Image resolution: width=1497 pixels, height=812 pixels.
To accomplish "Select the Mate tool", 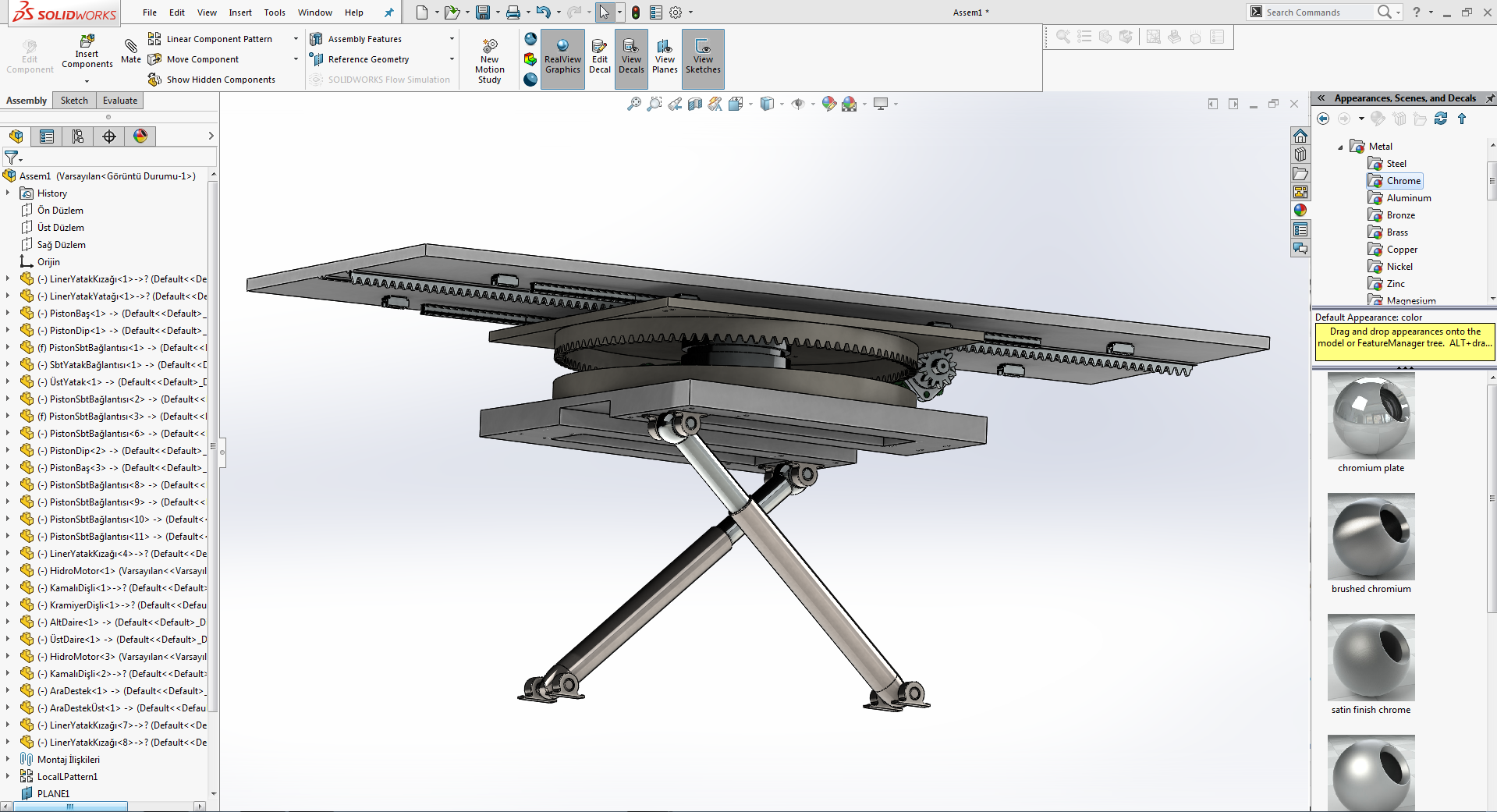I will coord(131,51).
